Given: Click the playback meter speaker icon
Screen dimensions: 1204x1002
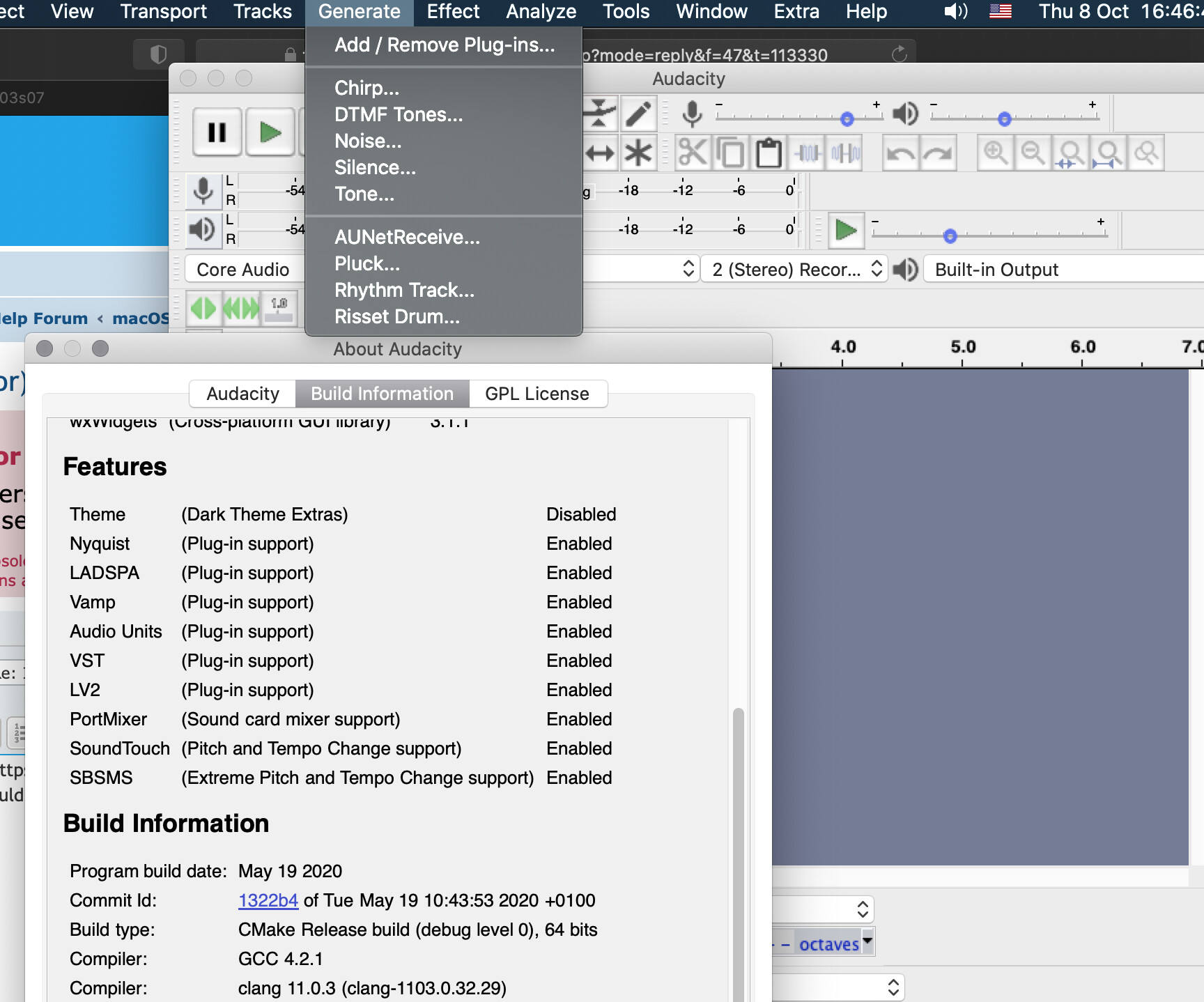Looking at the screenshot, I should pyautogui.click(x=203, y=229).
